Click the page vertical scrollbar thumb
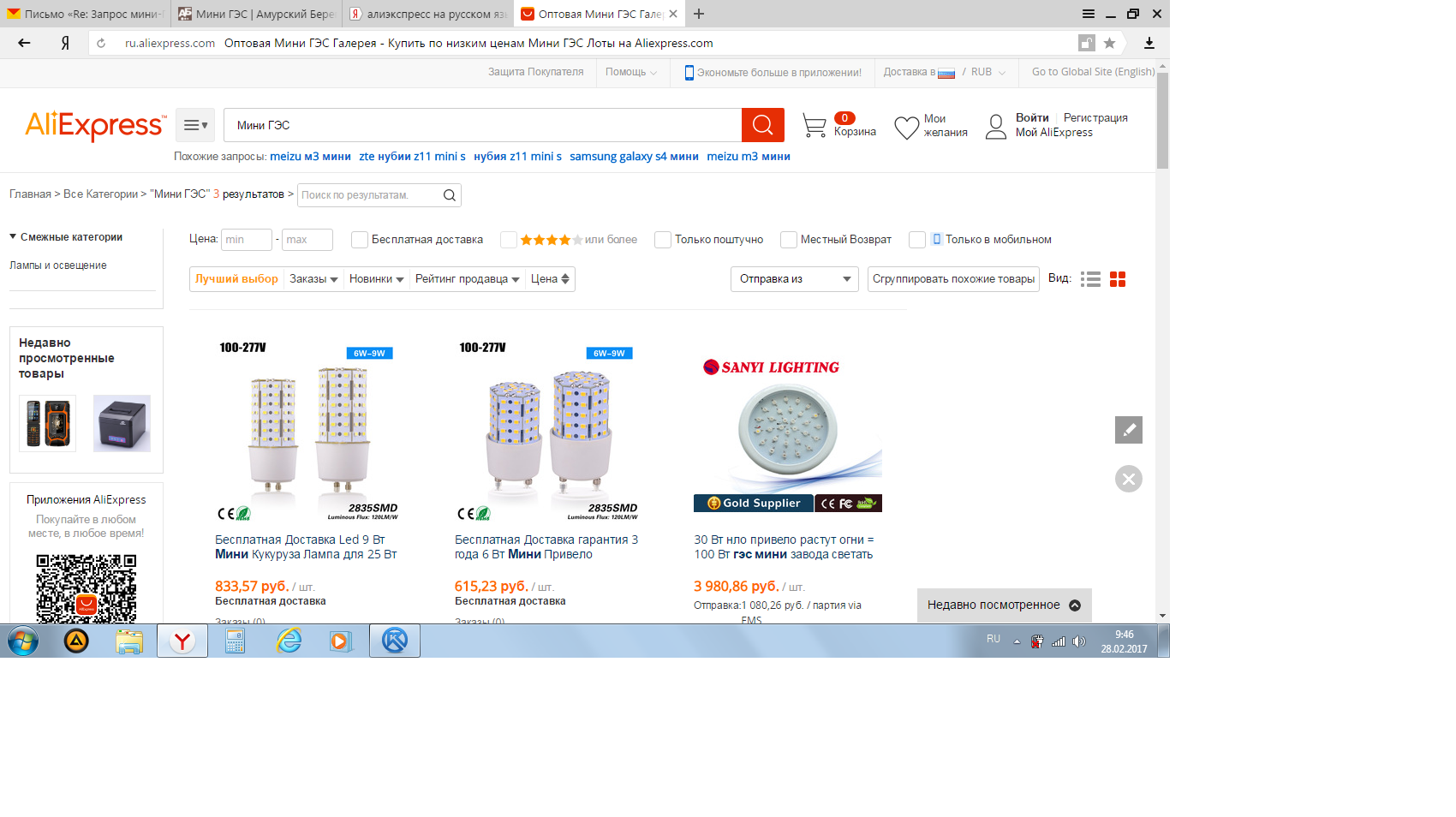1456x817 pixels. click(1162, 120)
